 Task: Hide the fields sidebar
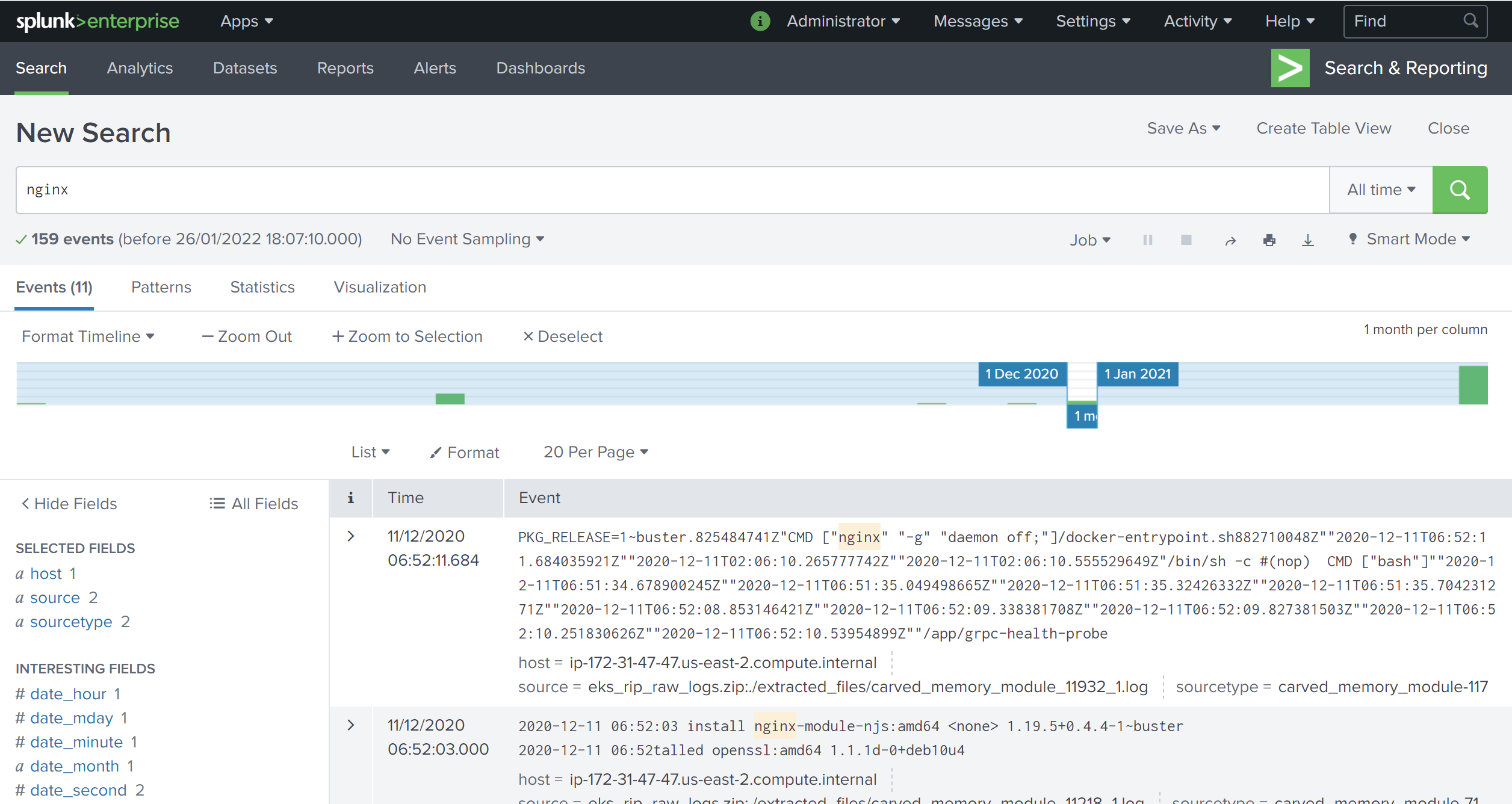coord(69,504)
